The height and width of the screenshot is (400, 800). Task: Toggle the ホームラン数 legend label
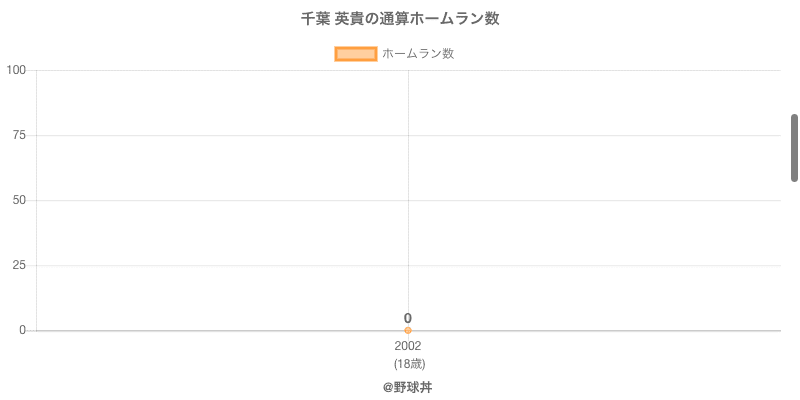point(418,54)
